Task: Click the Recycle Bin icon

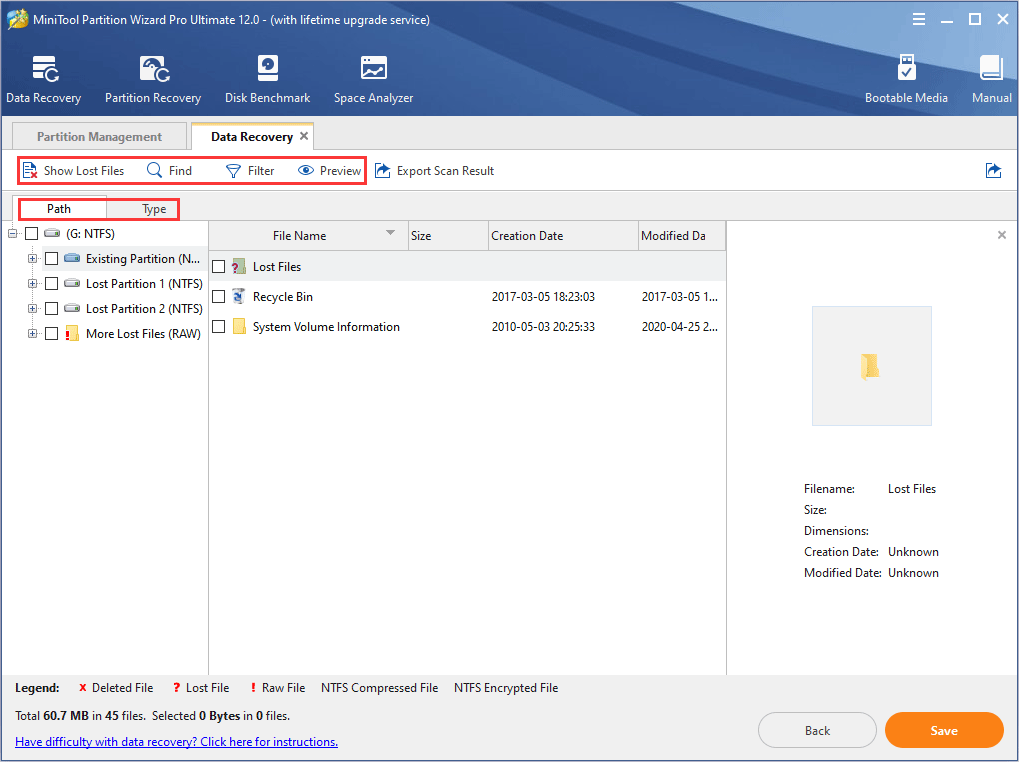Action: (239, 296)
